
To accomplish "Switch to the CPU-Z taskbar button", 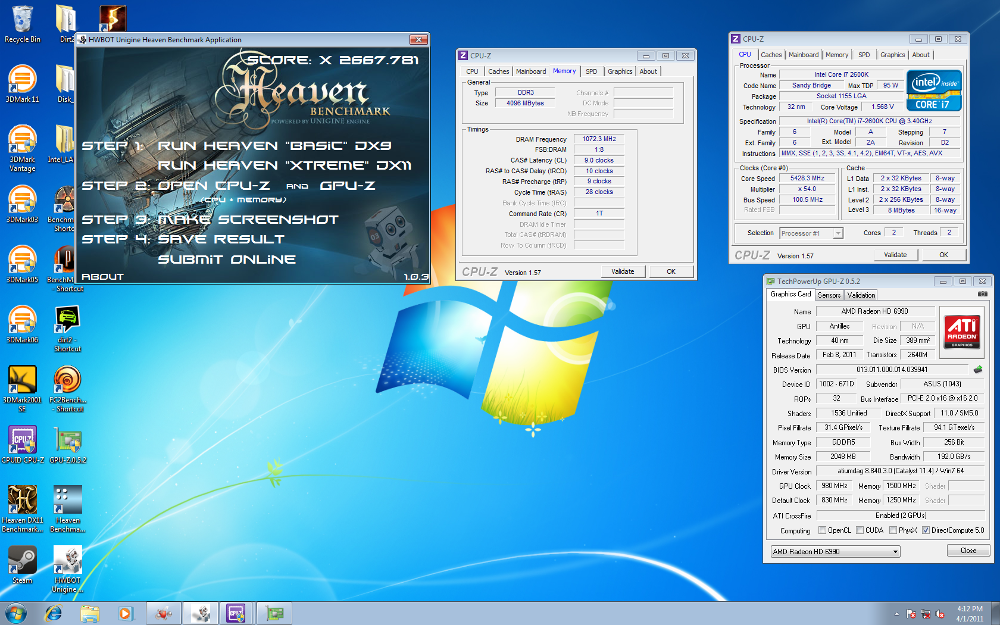I will coord(237,614).
